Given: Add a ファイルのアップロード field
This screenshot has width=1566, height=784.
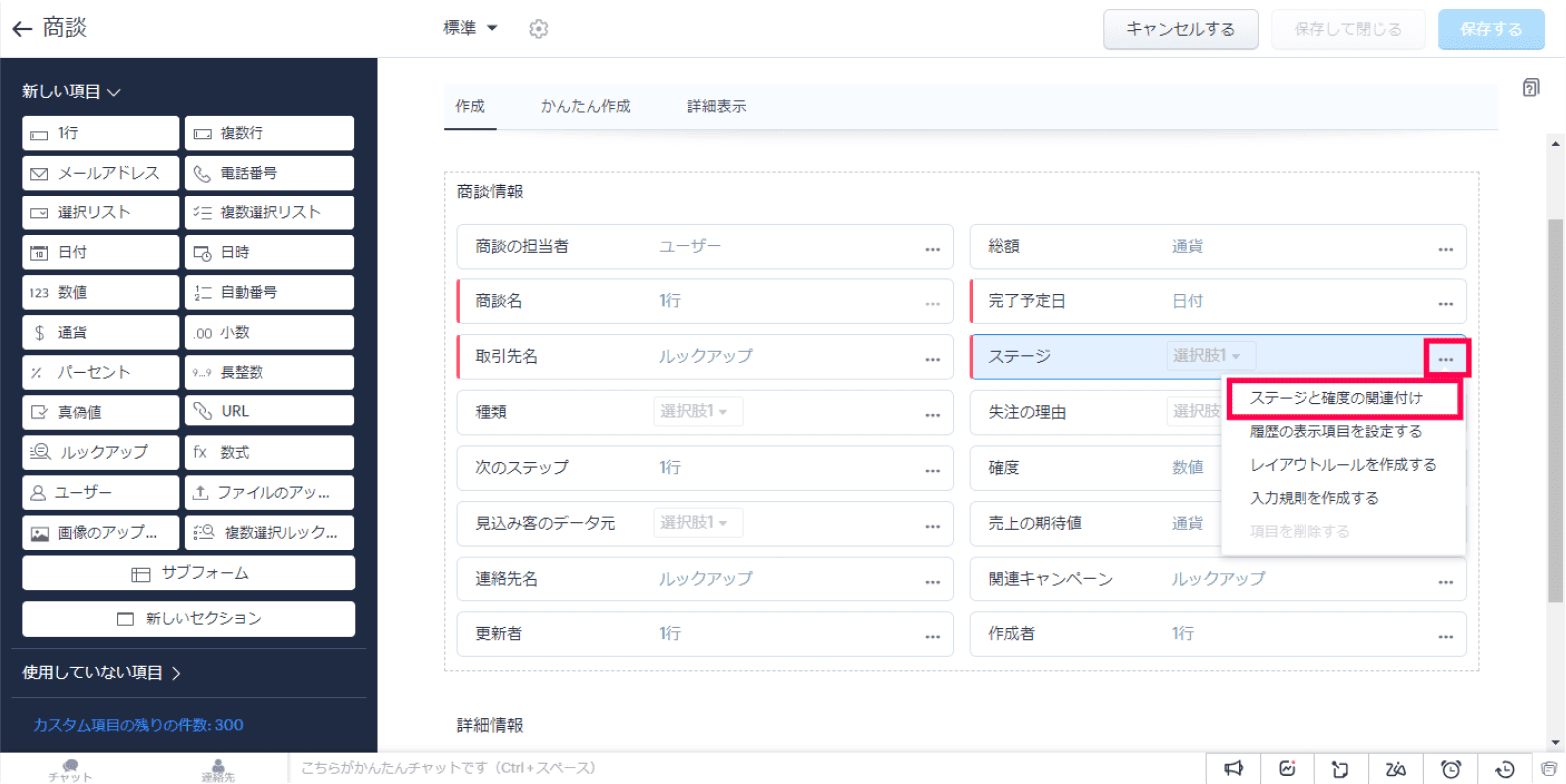Looking at the screenshot, I should pos(269,492).
